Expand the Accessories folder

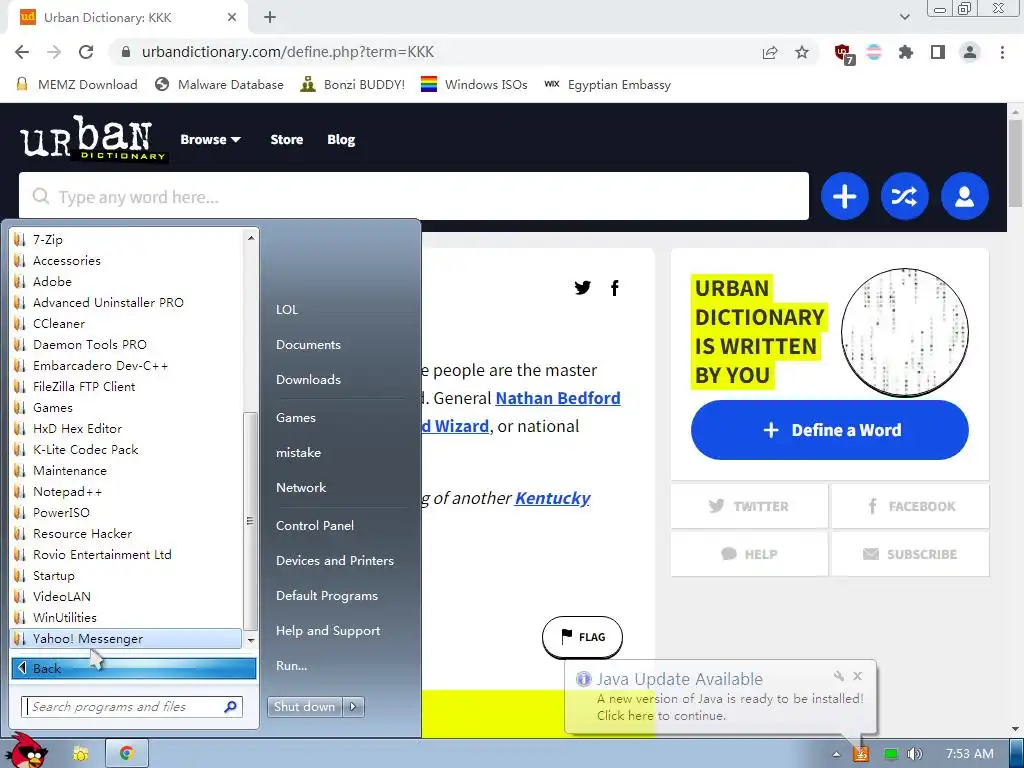click(127, 261)
